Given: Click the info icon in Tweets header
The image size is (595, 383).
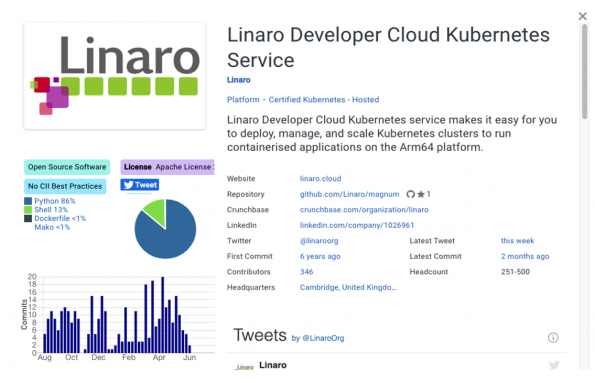Looking at the screenshot, I should 553,337.
